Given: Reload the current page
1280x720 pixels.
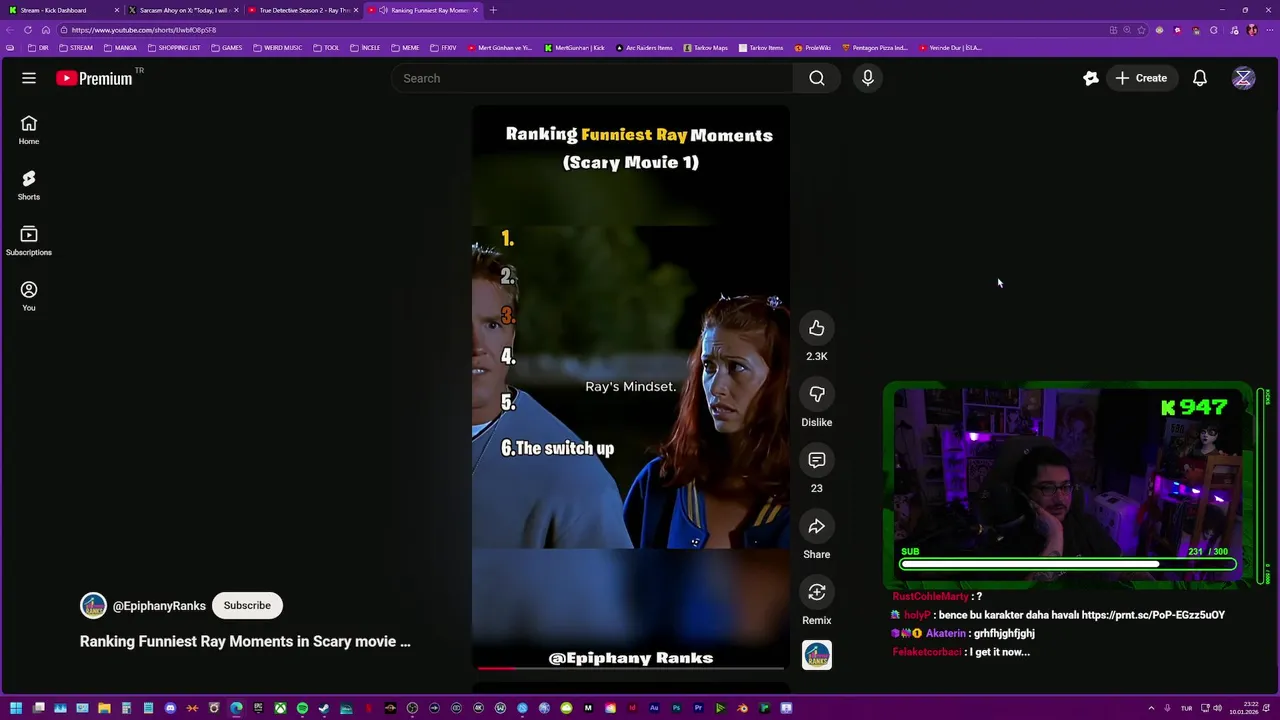Looking at the screenshot, I should 28,30.
